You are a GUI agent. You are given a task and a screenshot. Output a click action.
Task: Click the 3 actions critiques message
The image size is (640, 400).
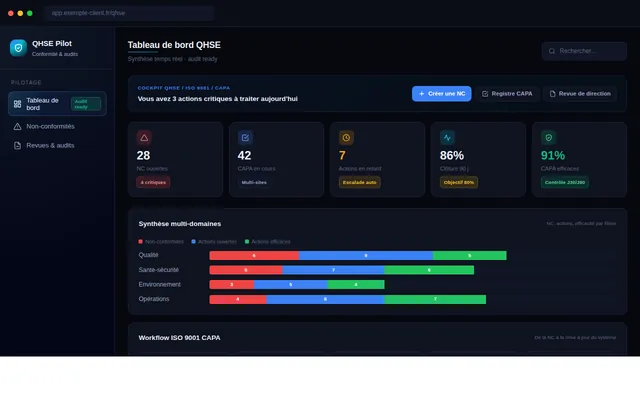coord(218,99)
